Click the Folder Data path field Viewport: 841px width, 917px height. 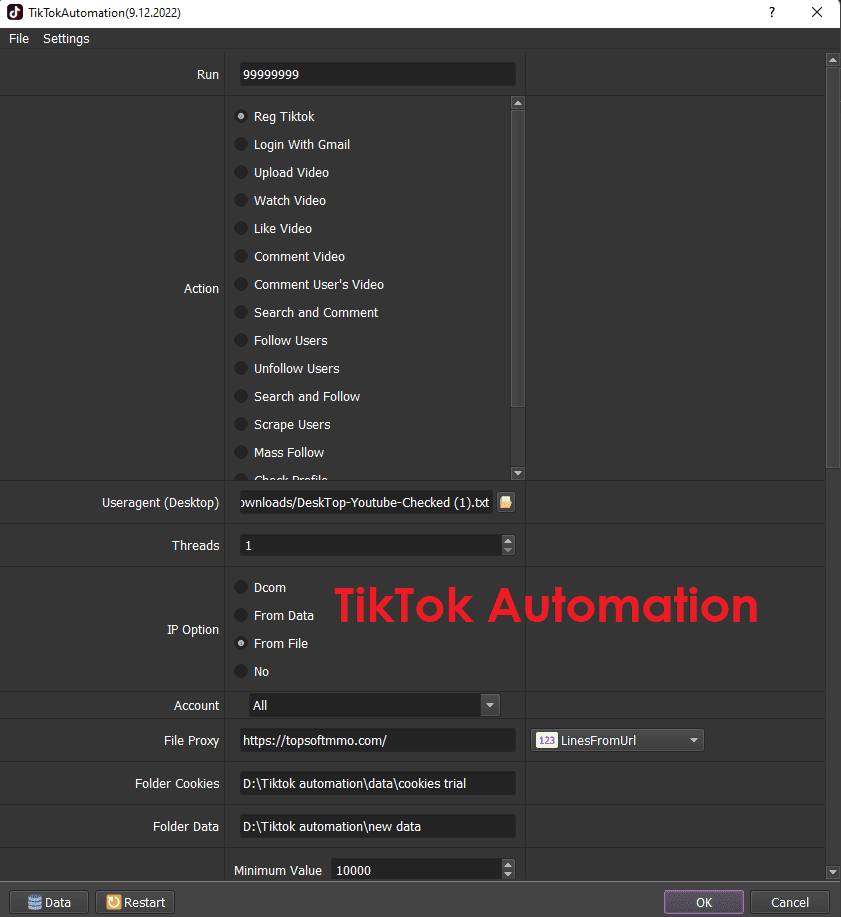click(x=378, y=826)
